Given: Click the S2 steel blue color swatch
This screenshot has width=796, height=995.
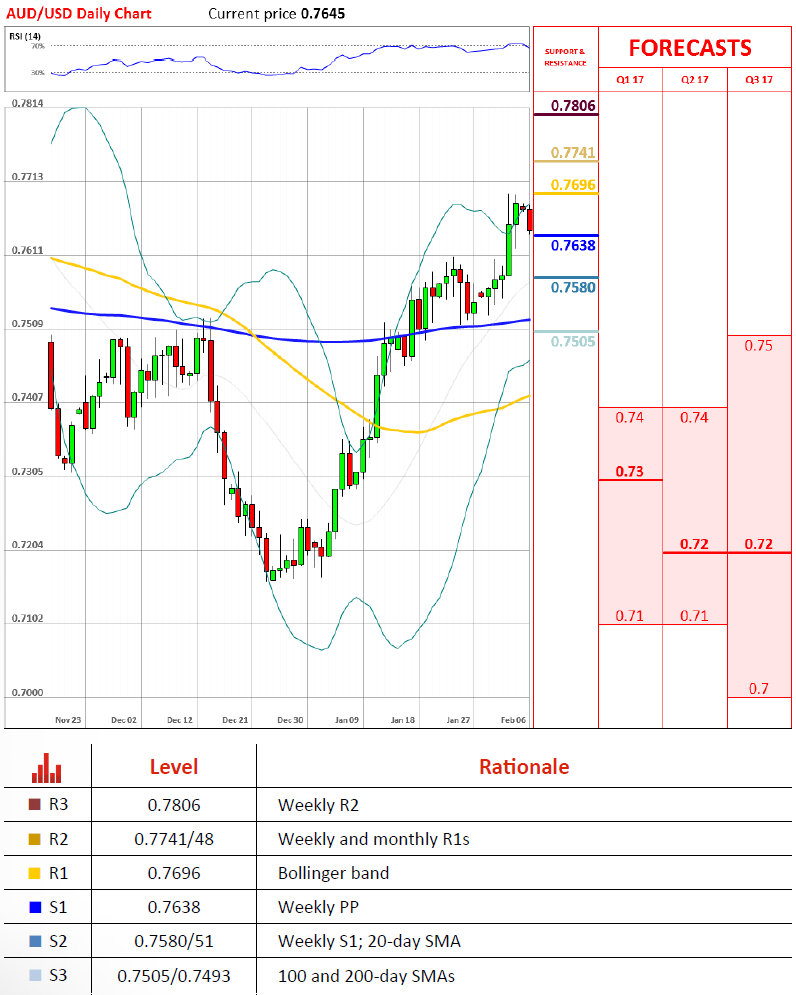Looking at the screenshot, I should click(x=35, y=941).
